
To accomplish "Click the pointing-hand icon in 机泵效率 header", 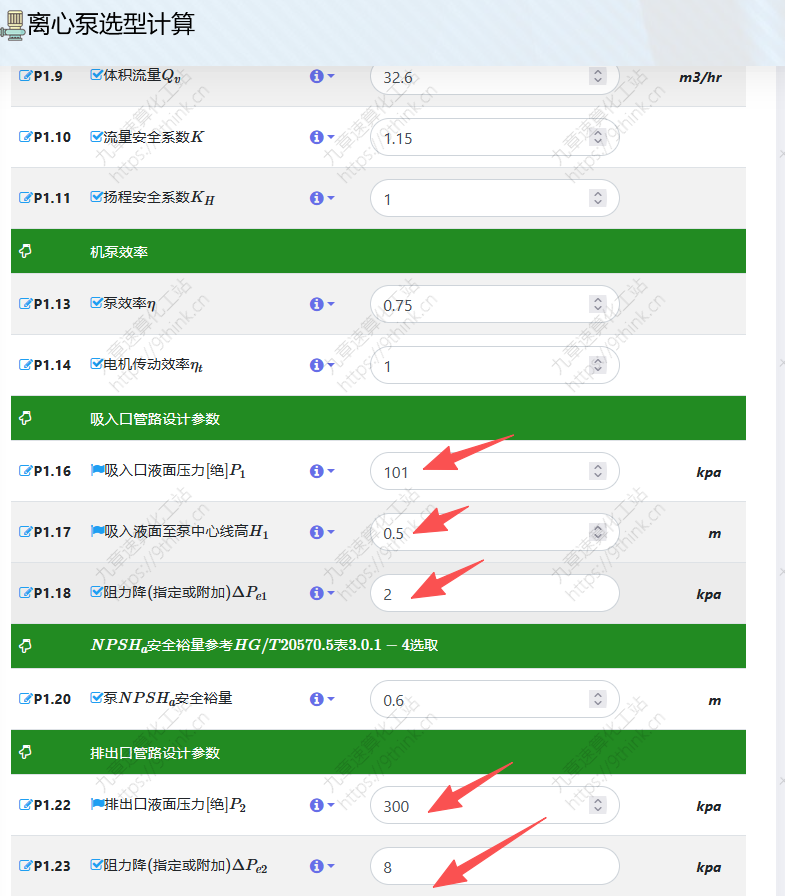I will 25,251.
